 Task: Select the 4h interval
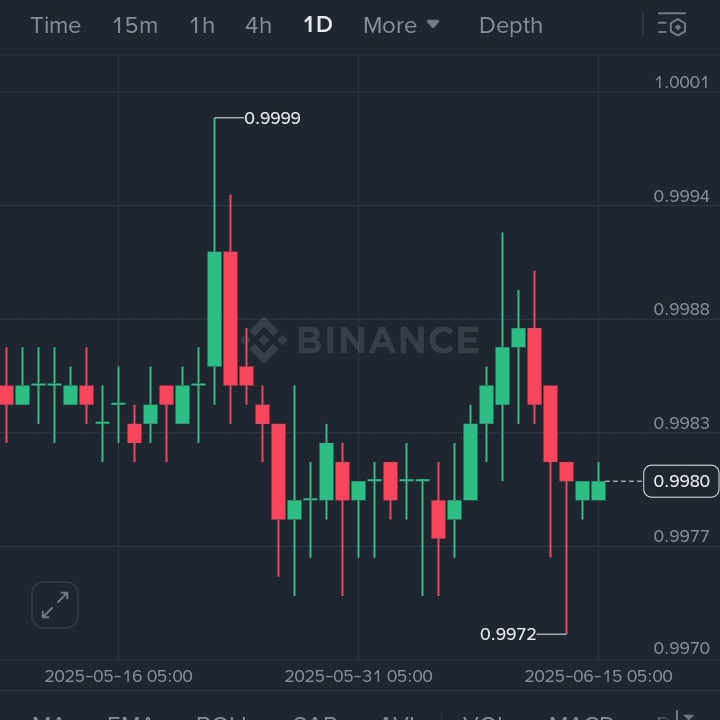(x=258, y=25)
